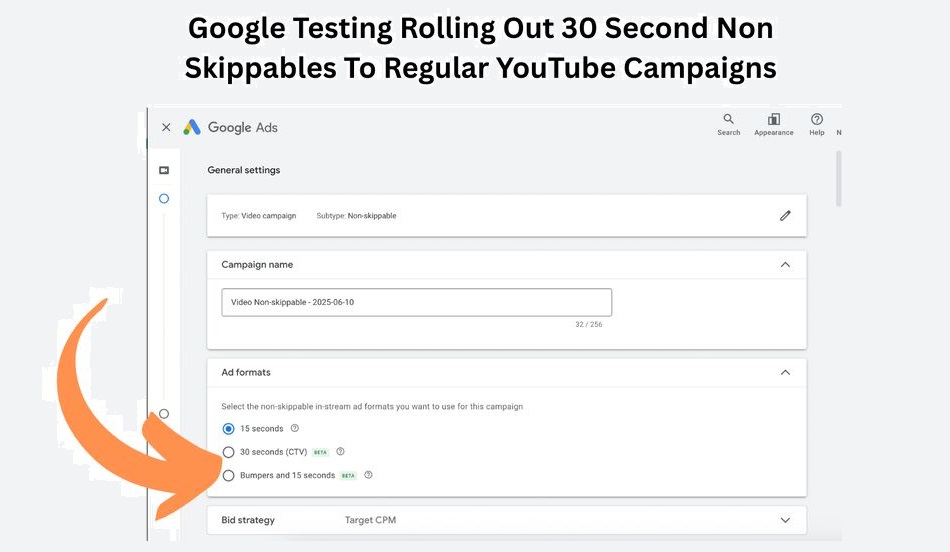
Task: Click the BETA badge beside 30 seconds (CTV)
Action: tap(321, 452)
